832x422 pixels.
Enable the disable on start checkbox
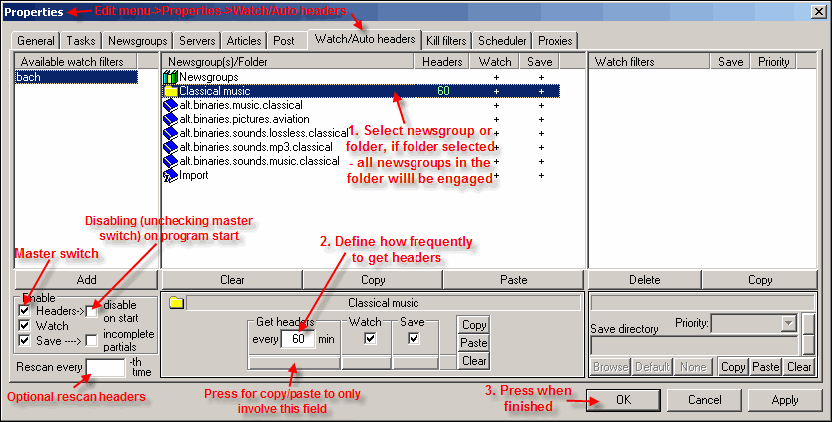[92, 311]
